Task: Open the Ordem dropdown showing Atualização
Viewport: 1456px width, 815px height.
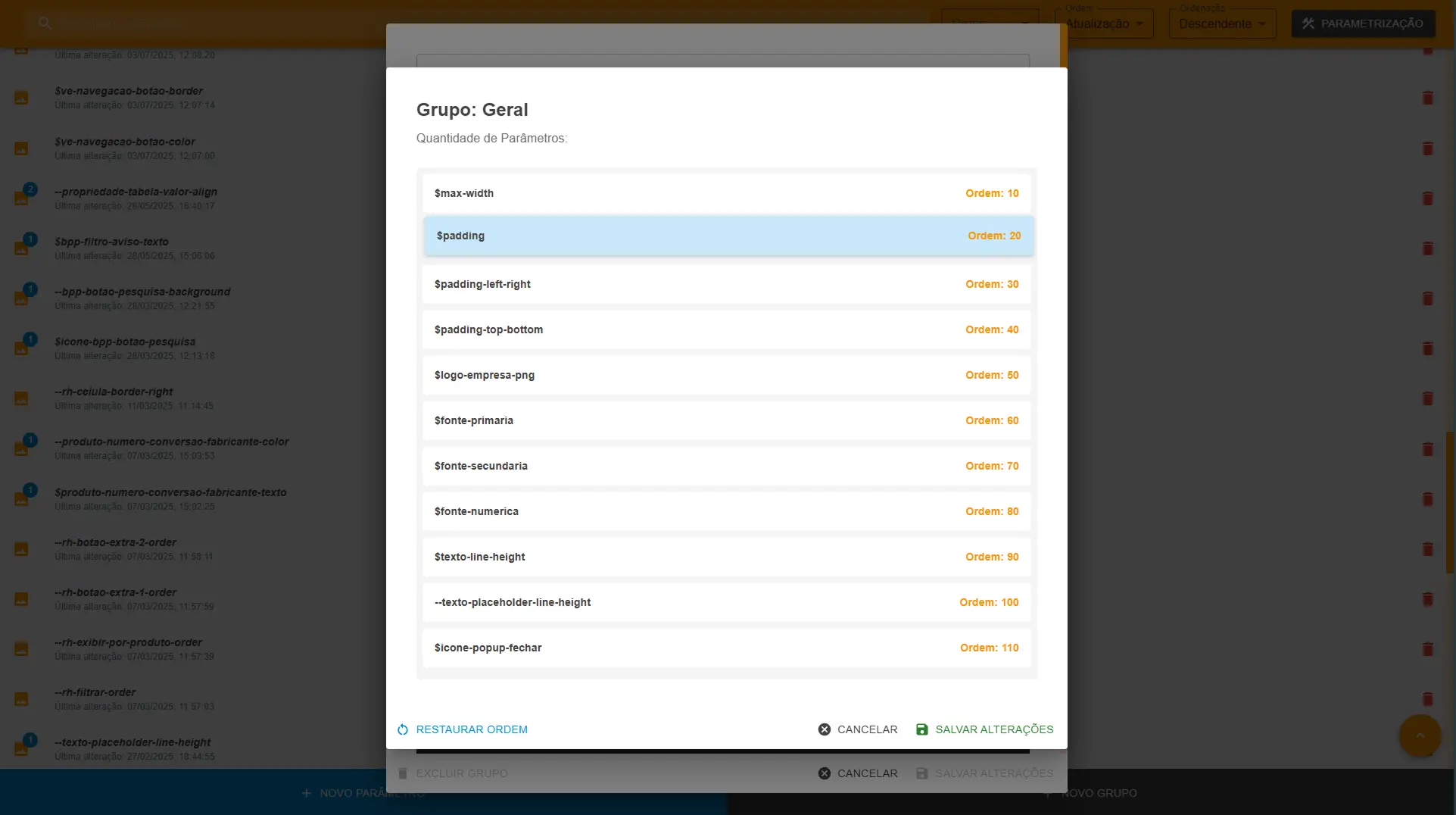Action: 1103,23
